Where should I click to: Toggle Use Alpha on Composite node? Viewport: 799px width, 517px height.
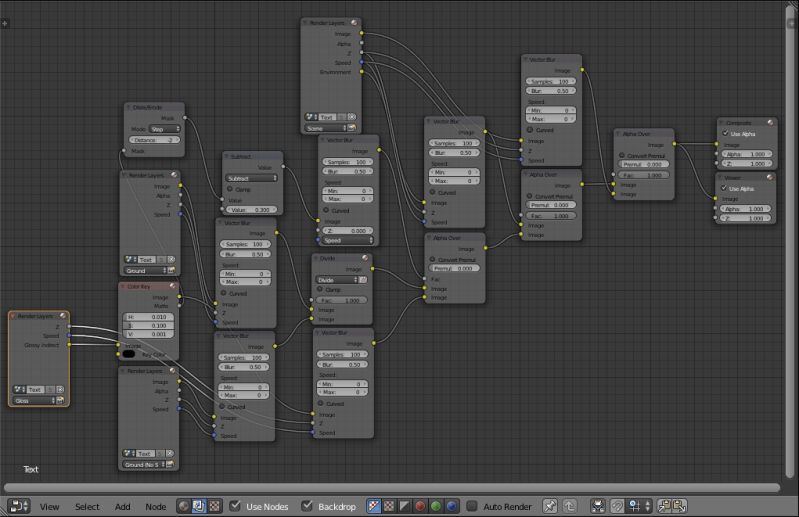point(725,133)
